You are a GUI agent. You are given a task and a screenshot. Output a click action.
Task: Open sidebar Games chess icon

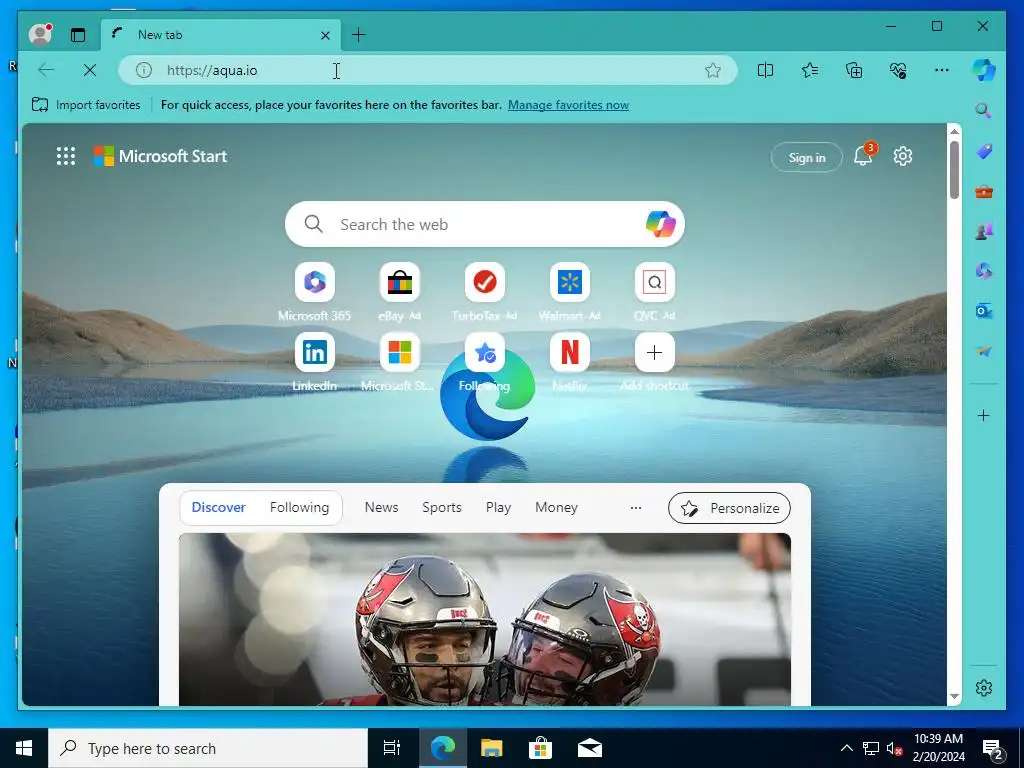point(984,231)
